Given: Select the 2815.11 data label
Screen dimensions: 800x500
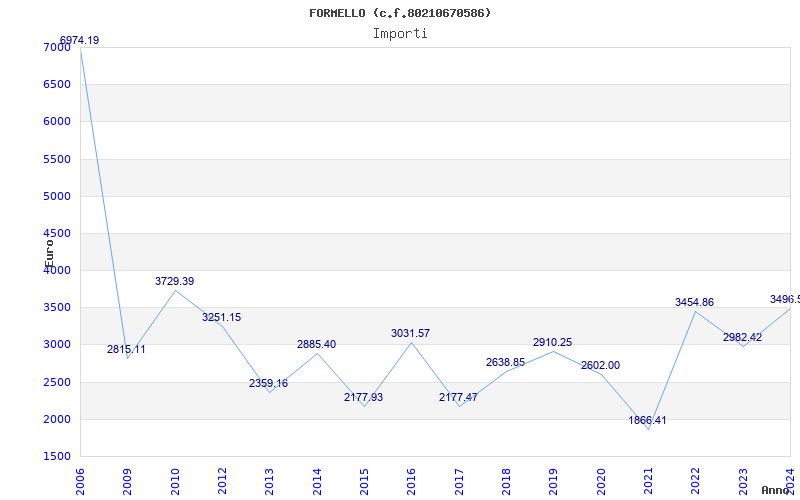Looking at the screenshot, I should (x=126, y=349).
